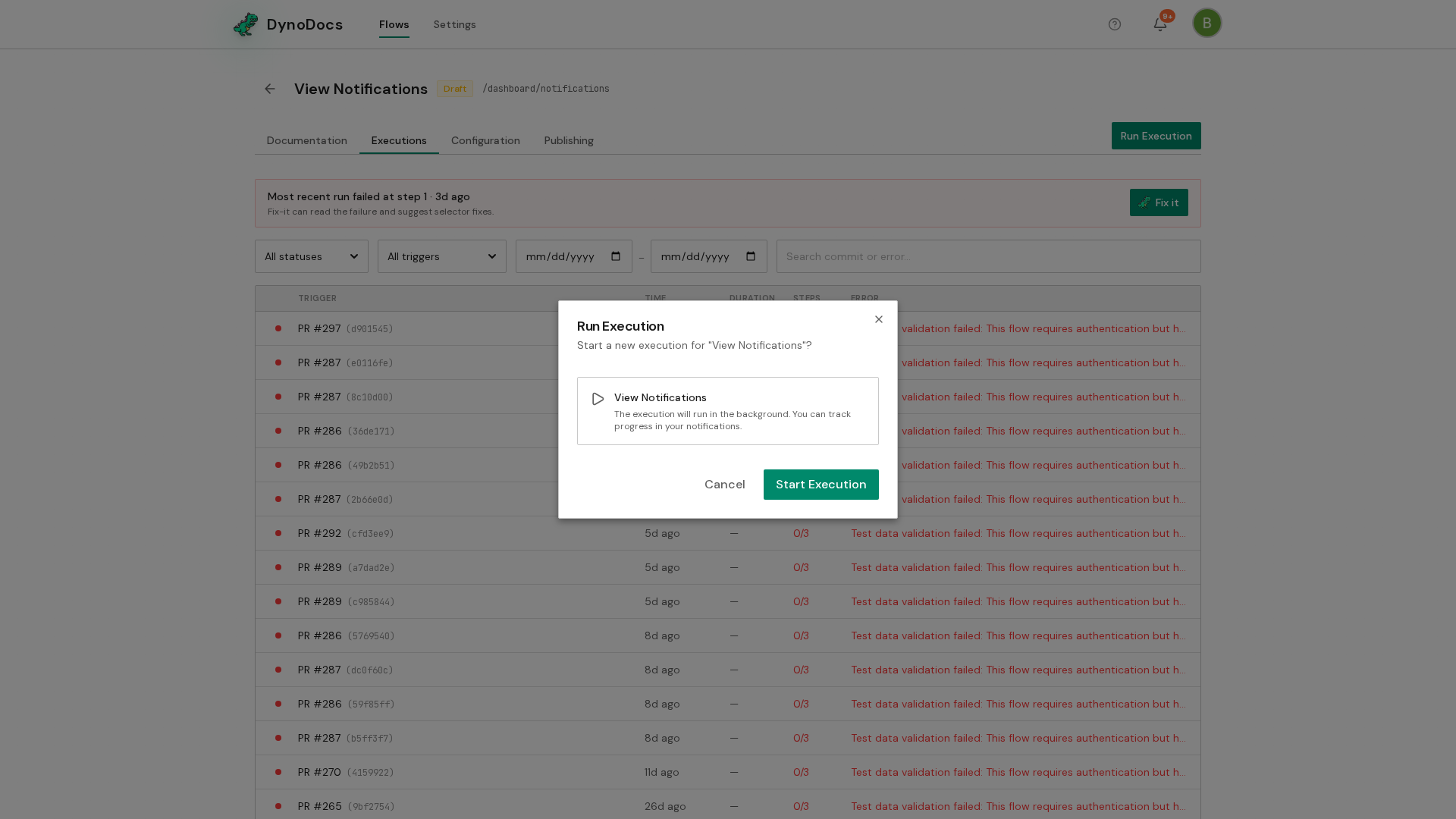Viewport: 1456px width, 819px height.
Task: Click the Search commit or error field
Action: pos(988,256)
